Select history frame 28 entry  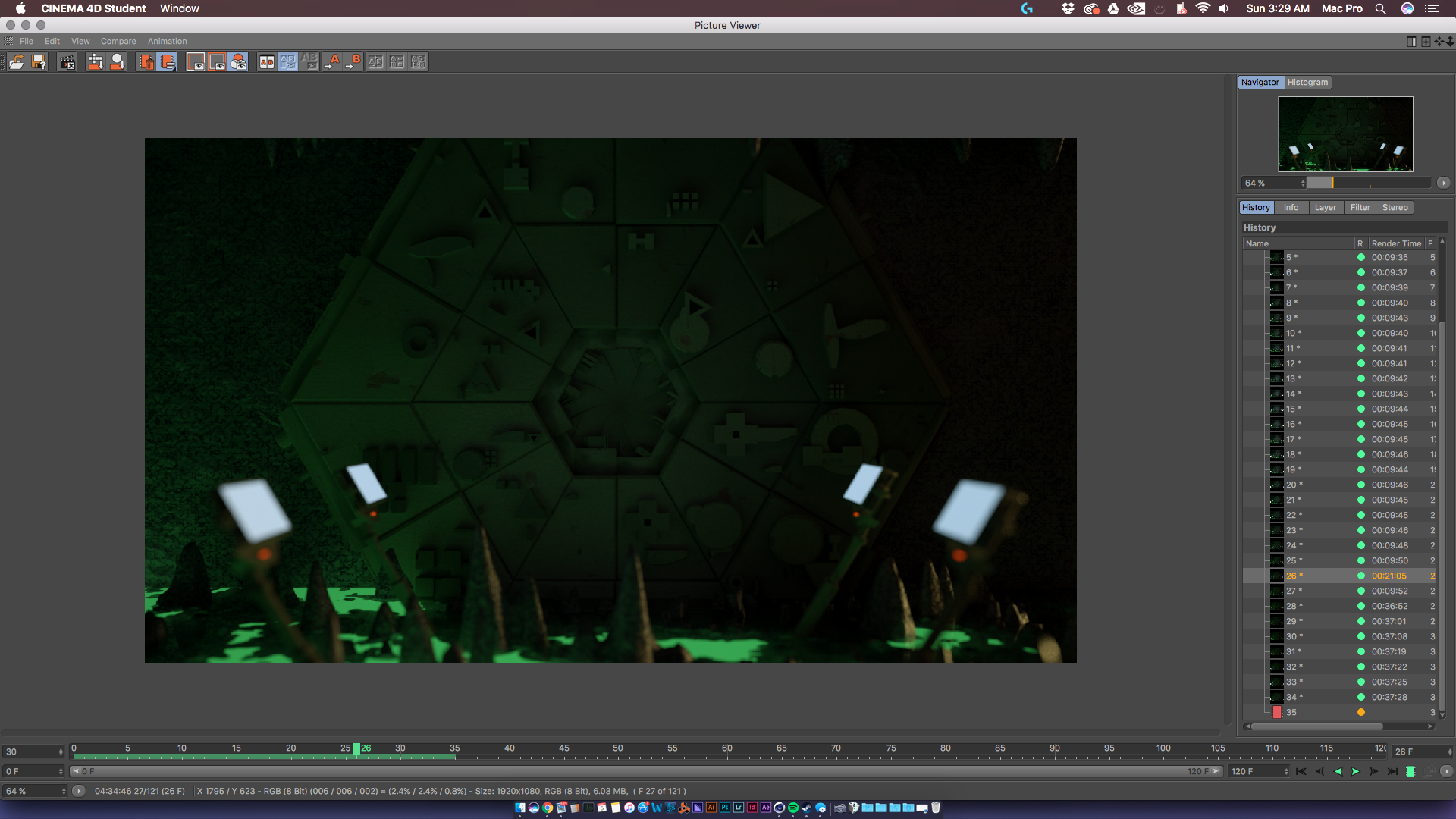(1292, 606)
